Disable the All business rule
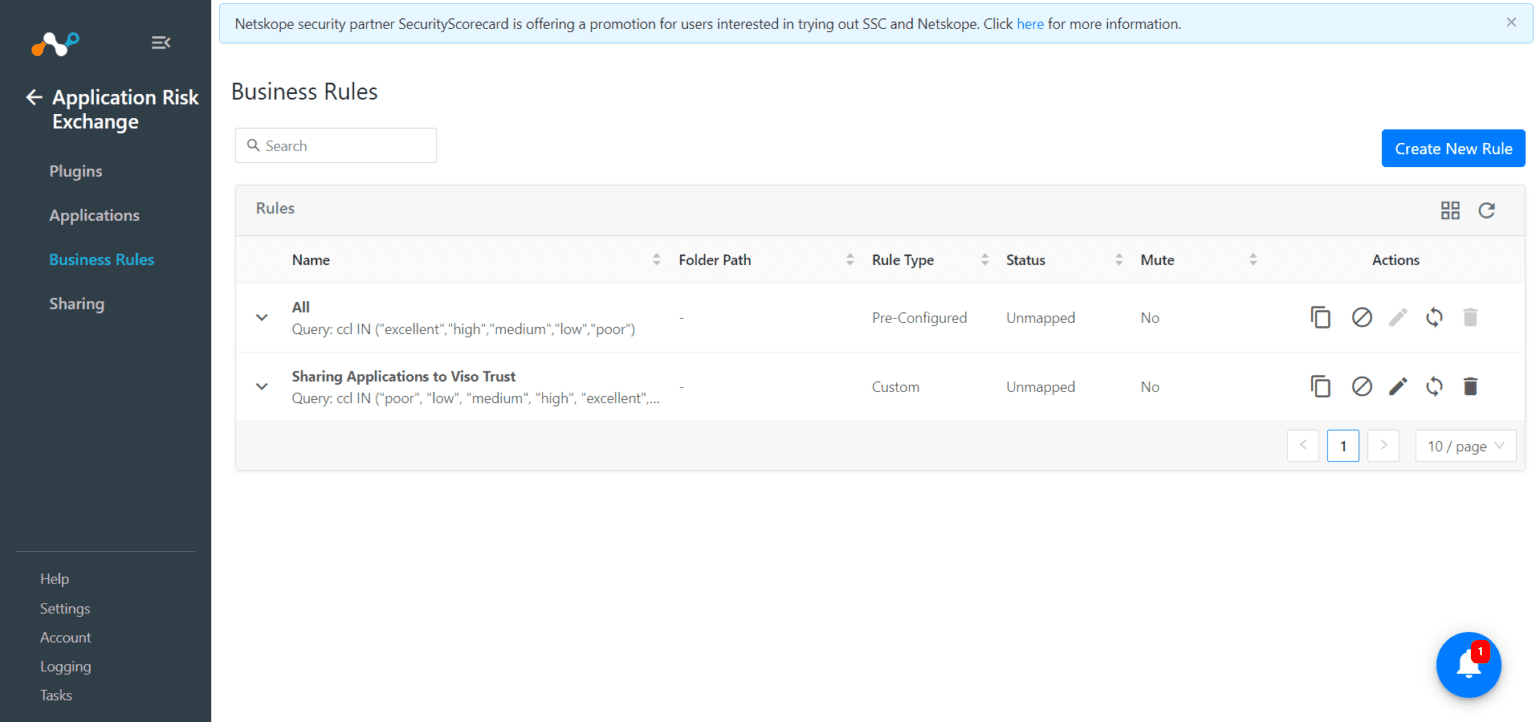The width and height of the screenshot is (1536, 722). point(1361,317)
